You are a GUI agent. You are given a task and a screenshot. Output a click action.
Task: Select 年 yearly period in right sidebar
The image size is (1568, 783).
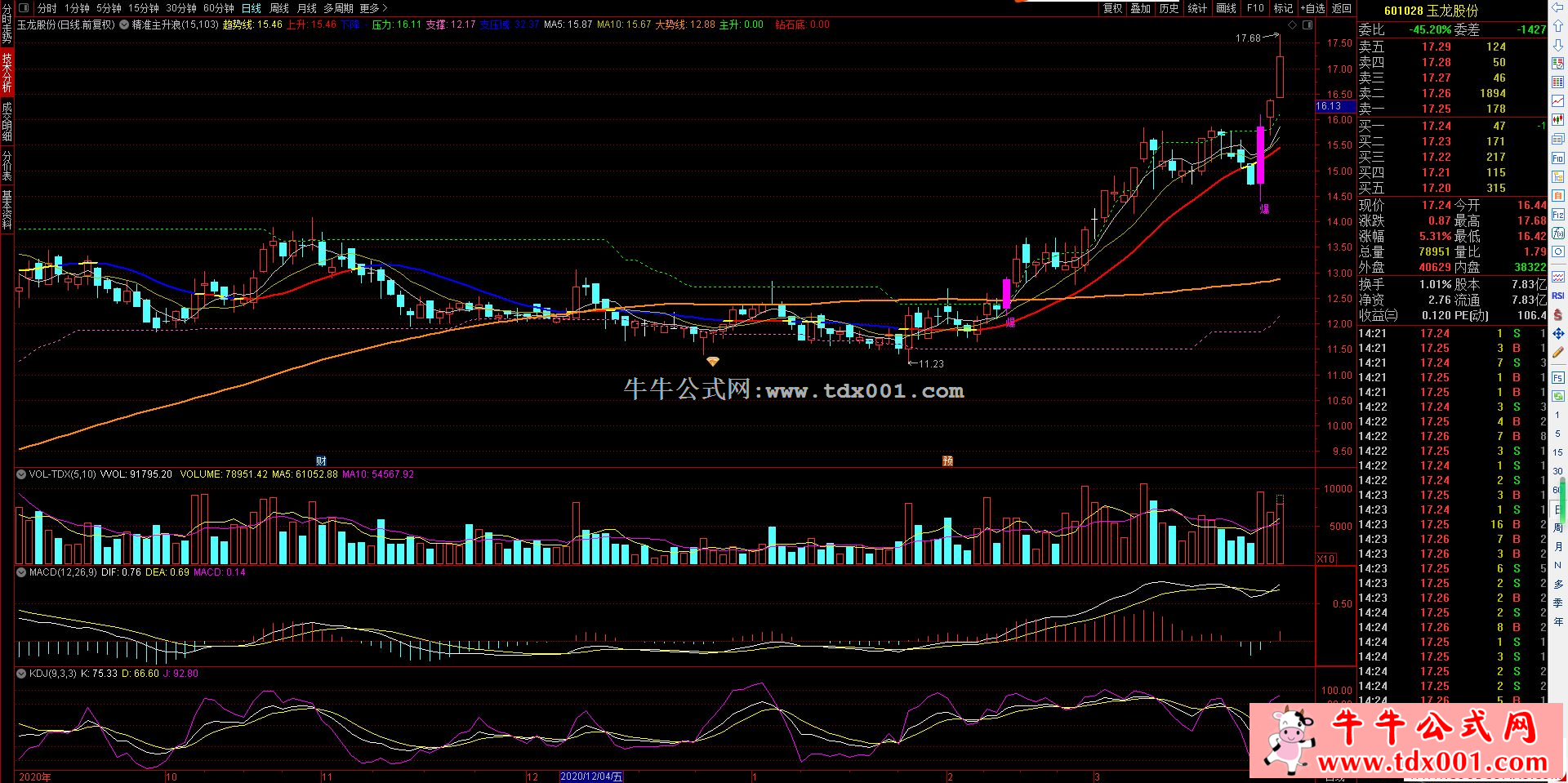click(1558, 621)
